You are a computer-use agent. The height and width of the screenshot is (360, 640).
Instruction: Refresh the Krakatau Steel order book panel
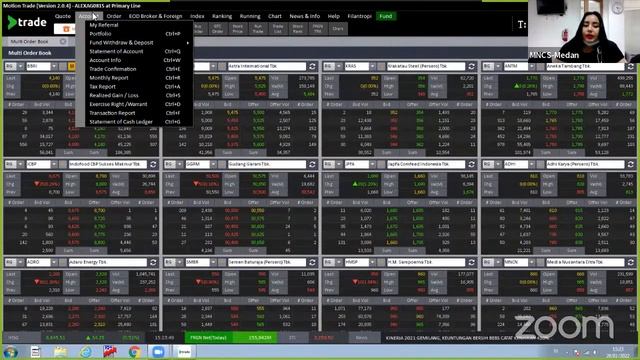471,66
